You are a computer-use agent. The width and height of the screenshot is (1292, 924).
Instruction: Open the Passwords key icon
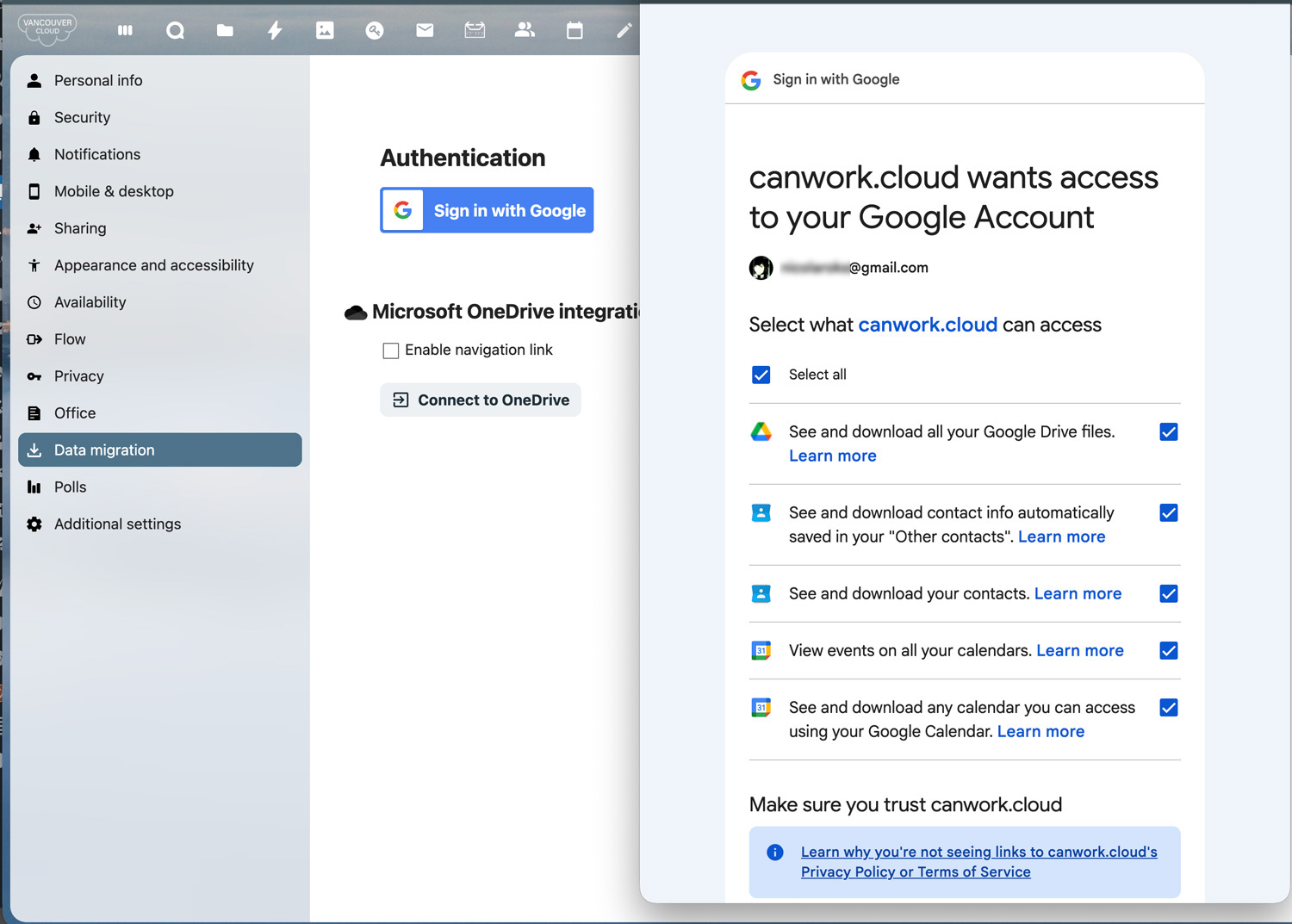pyautogui.click(x=375, y=30)
